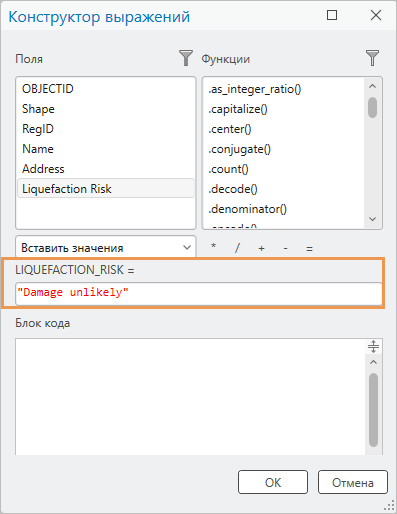This screenshot has height=514, width=397.
Task: Click the code block scrollbar thumb
Action: point(373,410)
